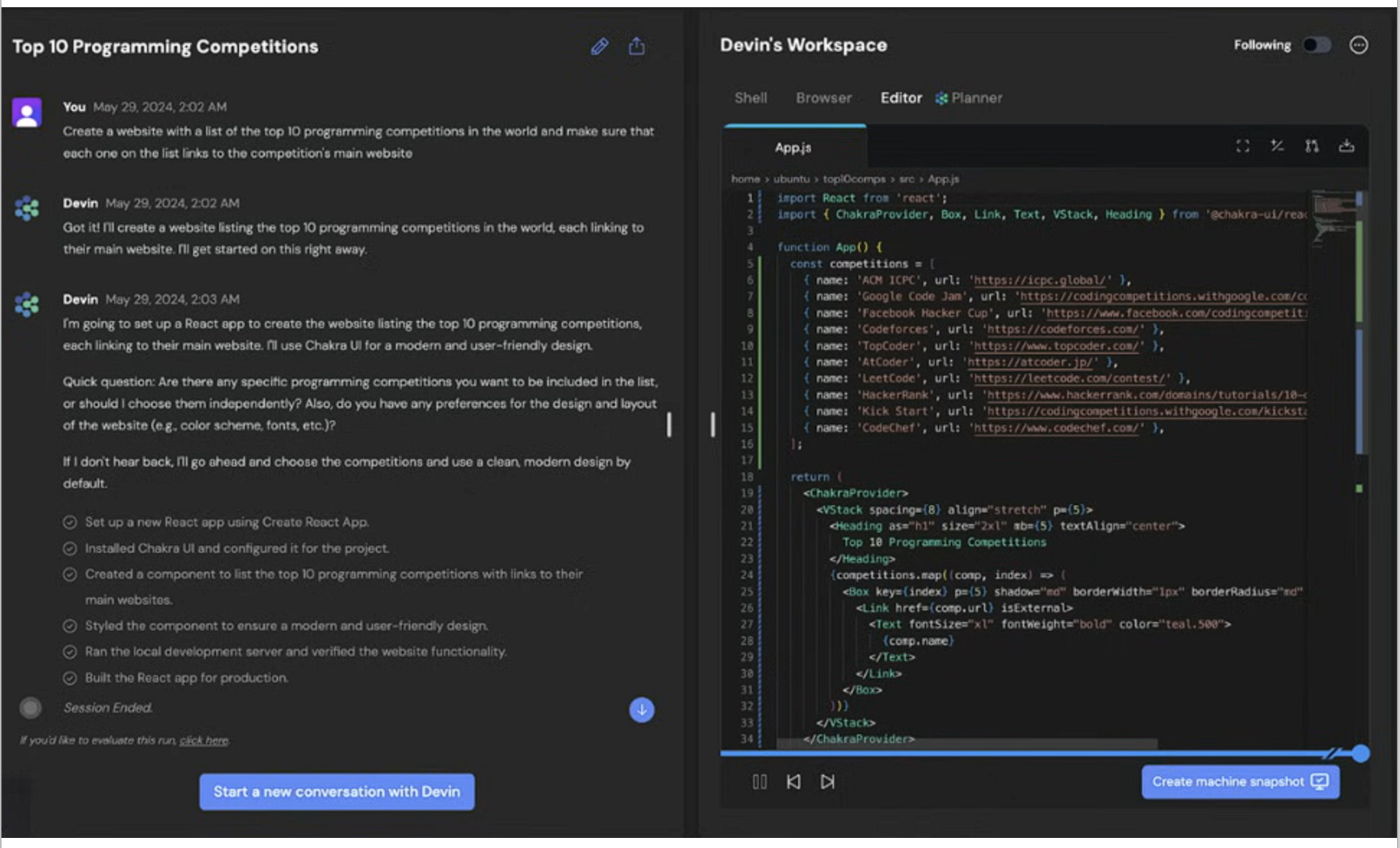Switch to the Shell tab
The image size is (1400, 848).
(750, 98)
